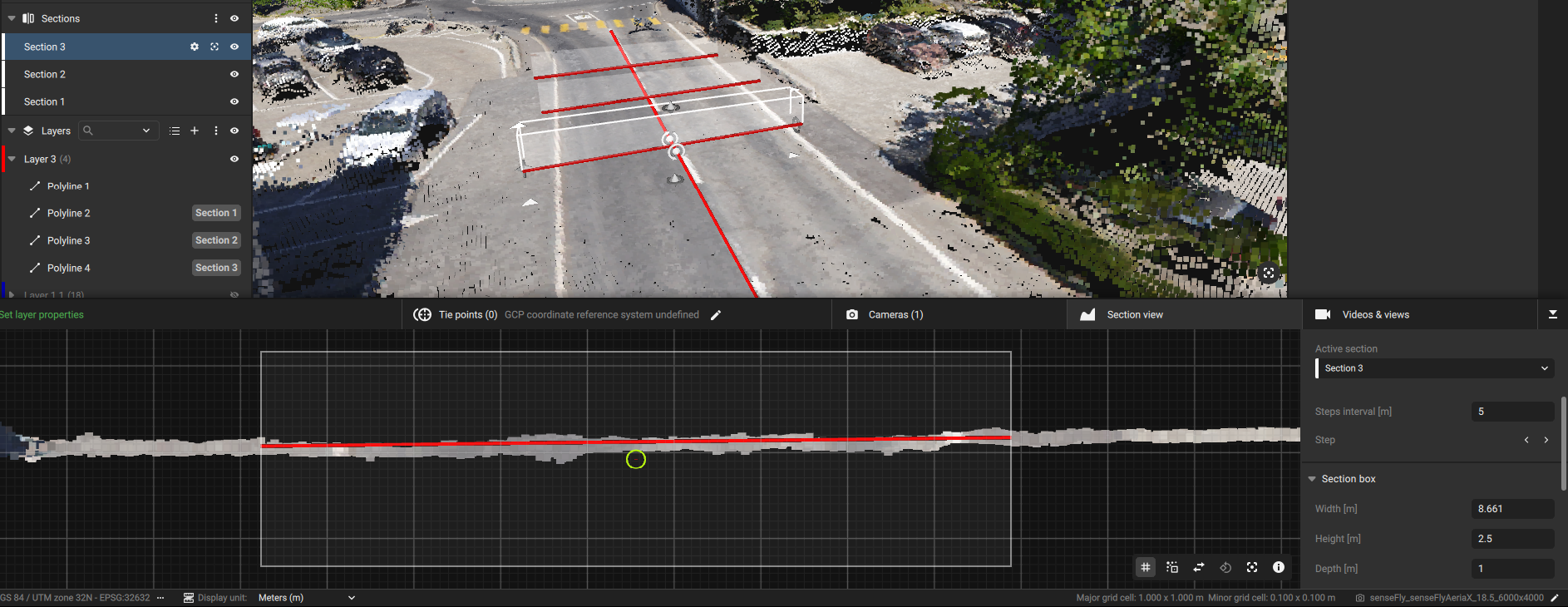Image resolution: width=1568 pixels, height=607 pixels.
Task: Click the edit pencil next to GCP reference
Action: (x=716, y=315)
